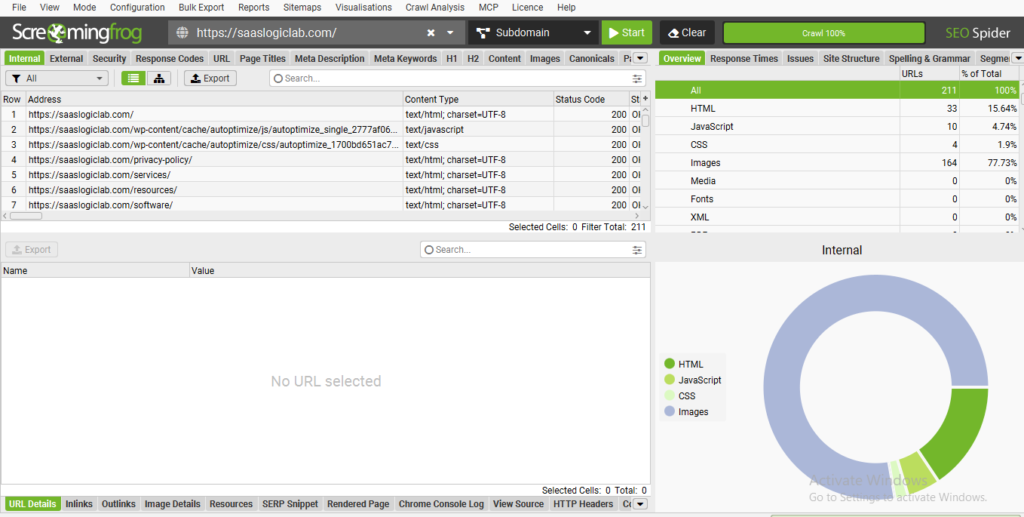Screen dimensions: 1024x517
Task: Open the Bulk Export menu
Action: [201, 7]
